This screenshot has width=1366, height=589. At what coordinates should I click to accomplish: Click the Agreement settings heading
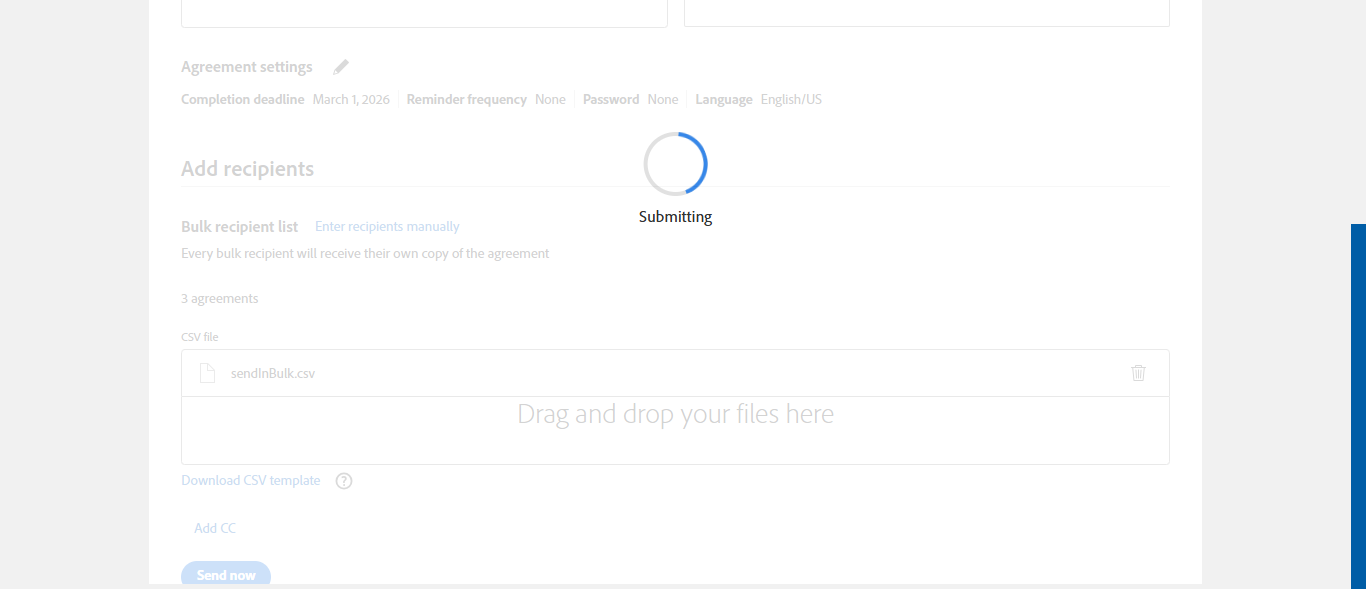coord(247,67)
